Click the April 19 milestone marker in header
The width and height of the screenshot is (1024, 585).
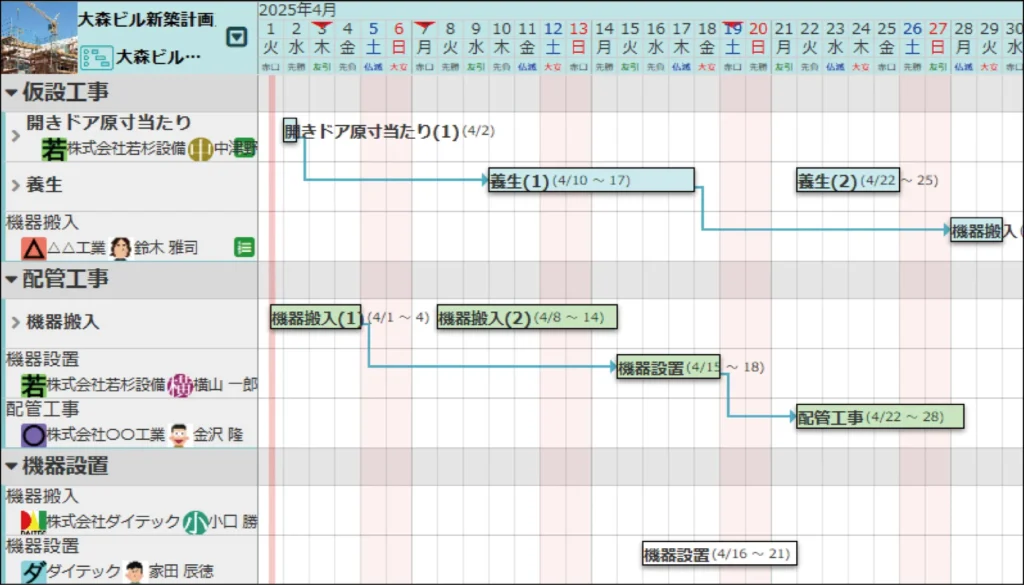[732, 26]
